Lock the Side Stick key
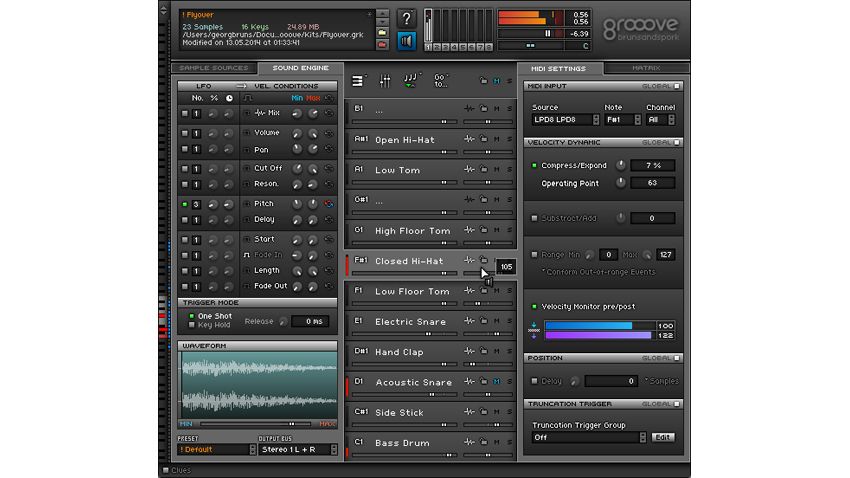 pos(483,412)
